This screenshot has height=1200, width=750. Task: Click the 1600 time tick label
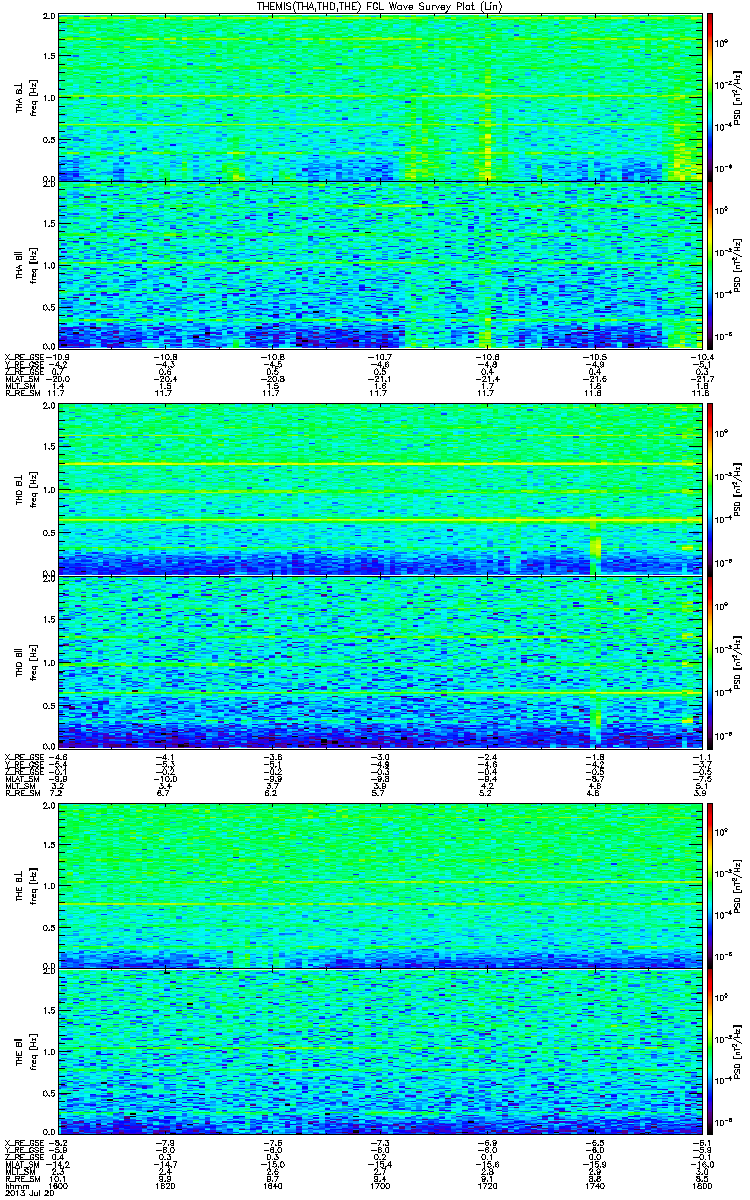[x=58, y=1186]
